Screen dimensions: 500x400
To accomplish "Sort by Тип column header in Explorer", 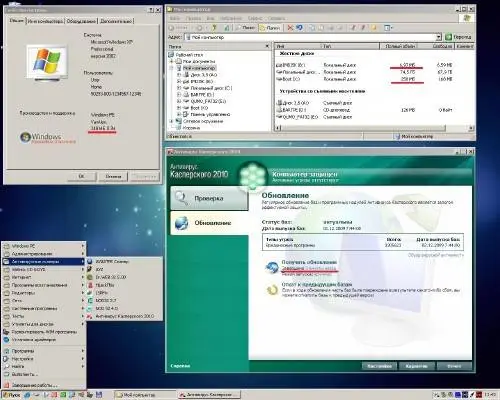I will coord(350,46).
